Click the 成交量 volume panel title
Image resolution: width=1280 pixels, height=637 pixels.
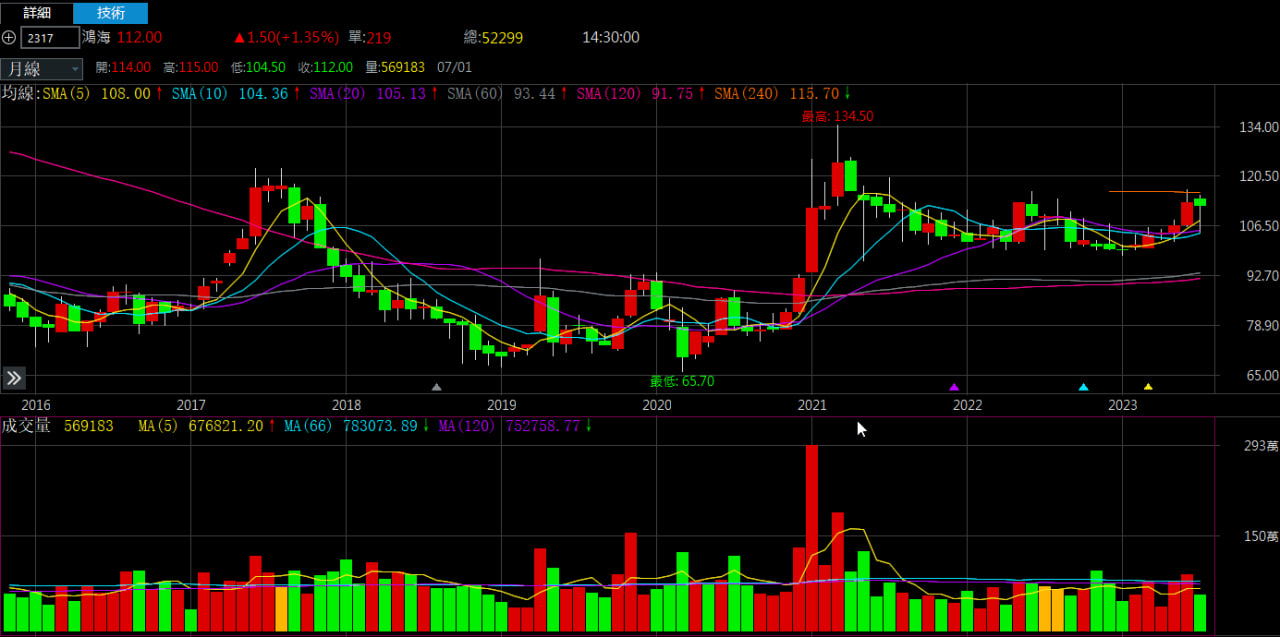click(x=26, y=426)
